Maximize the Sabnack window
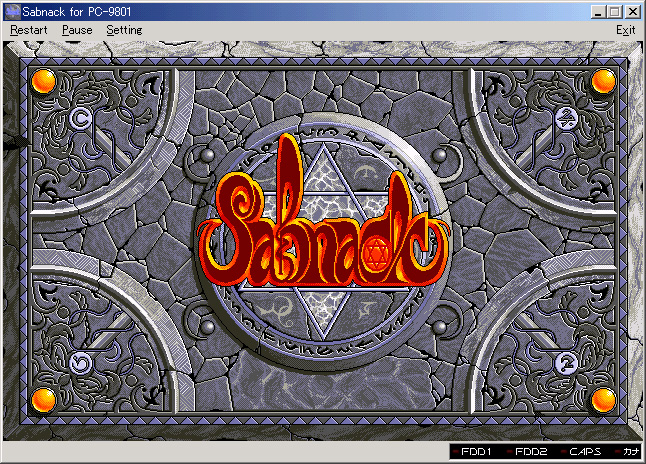Viewport: 646px width, 464px height. pyautogui.click(x=614, y=12)
